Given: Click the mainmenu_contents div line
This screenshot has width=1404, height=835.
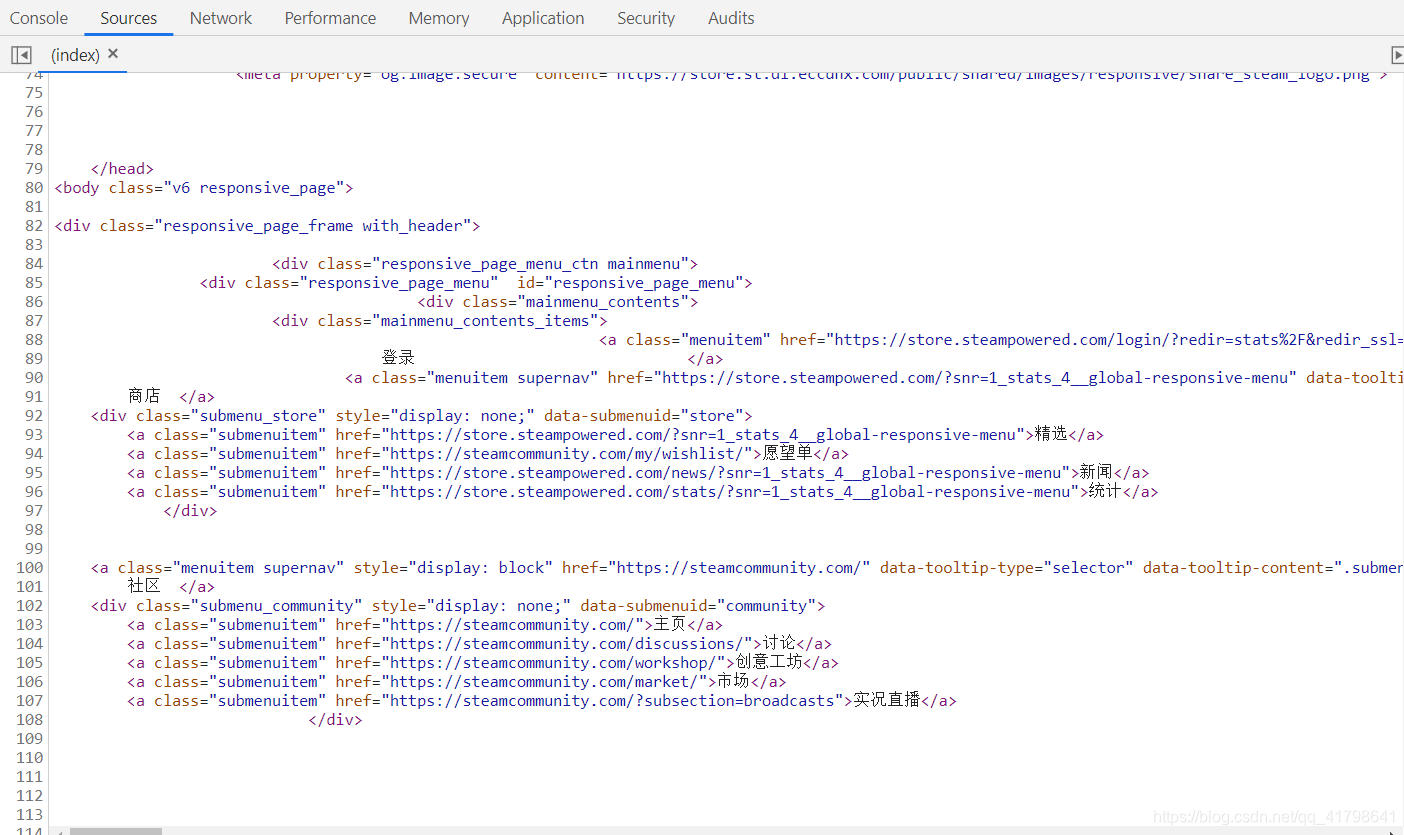Looking at the screenshot, I should click(x=558, y=302).
